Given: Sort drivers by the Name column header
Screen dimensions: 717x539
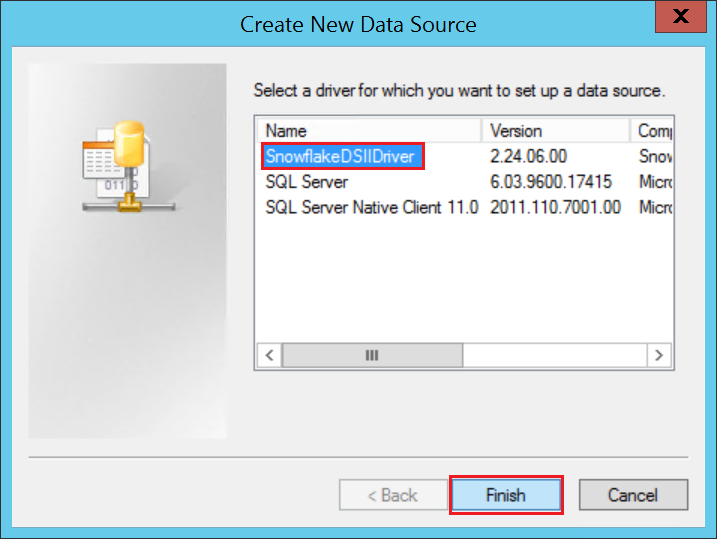Looking at the screenshot, I should (369, 131).
